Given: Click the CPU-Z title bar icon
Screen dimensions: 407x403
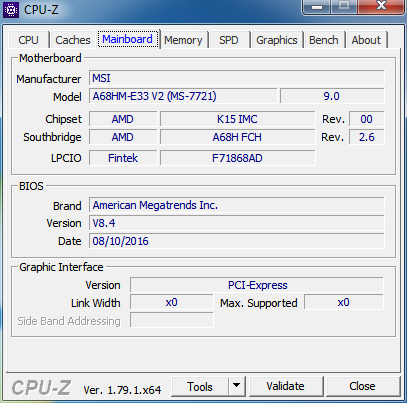Looking at the screenshot, I should 11,10.
